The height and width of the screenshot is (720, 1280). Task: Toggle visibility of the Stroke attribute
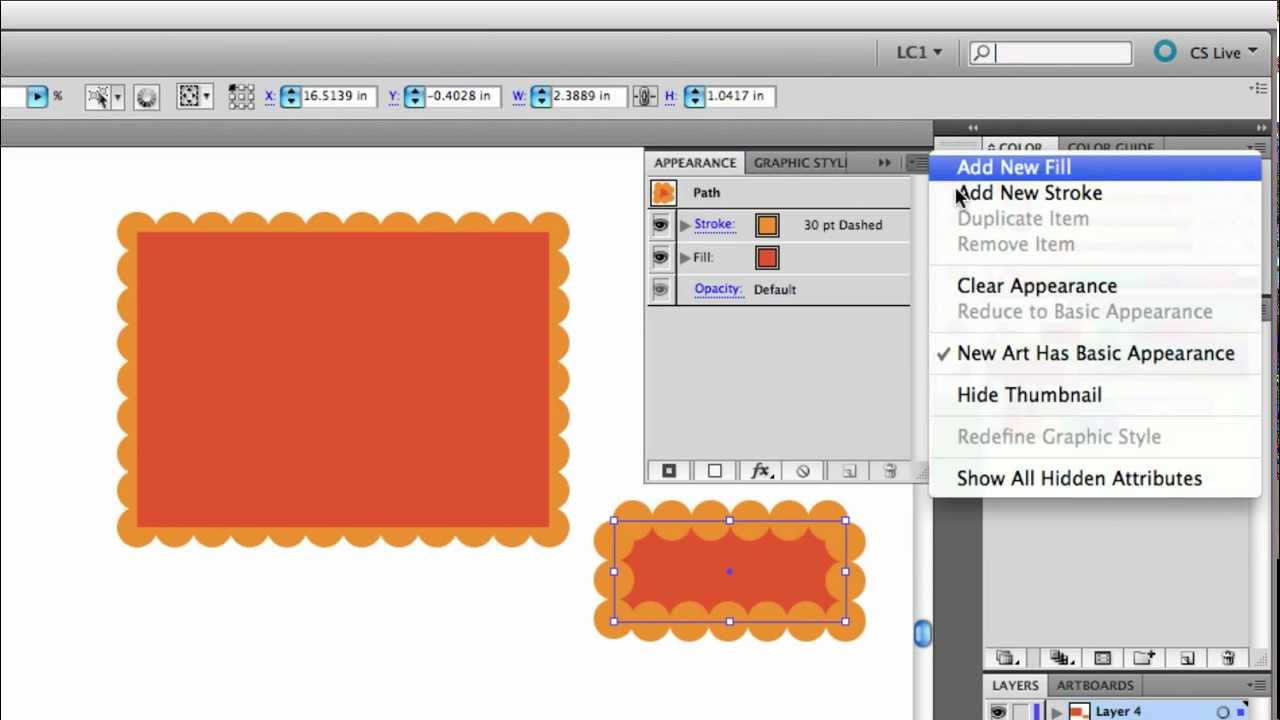point(660,224)
